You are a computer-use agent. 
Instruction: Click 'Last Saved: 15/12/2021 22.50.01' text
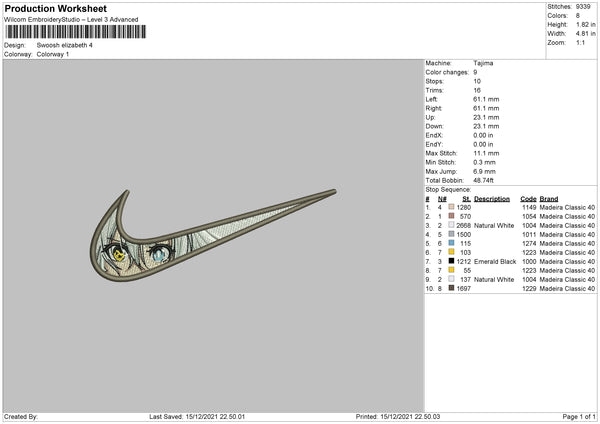[197, 417]
